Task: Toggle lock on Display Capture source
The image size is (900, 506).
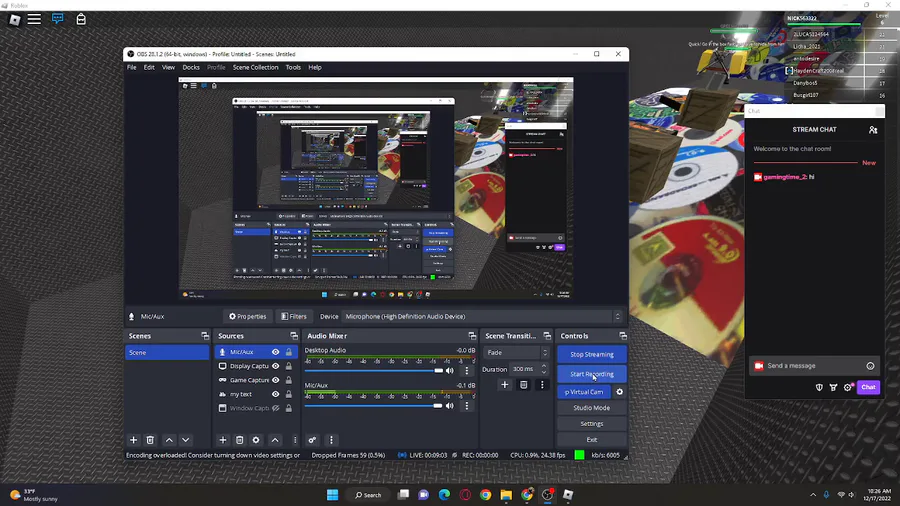Action: (x=289, y=366)
